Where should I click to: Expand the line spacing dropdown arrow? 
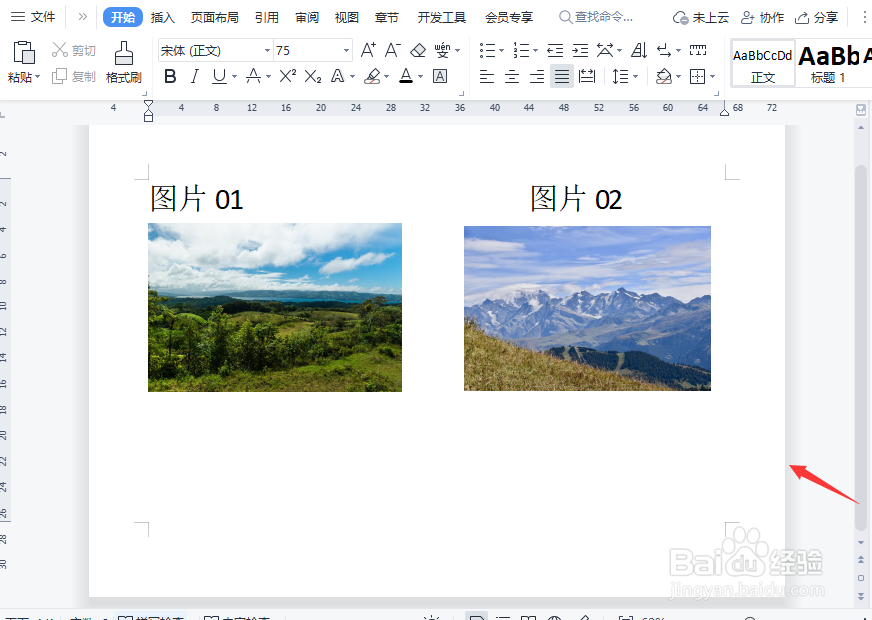coord(635,76)
